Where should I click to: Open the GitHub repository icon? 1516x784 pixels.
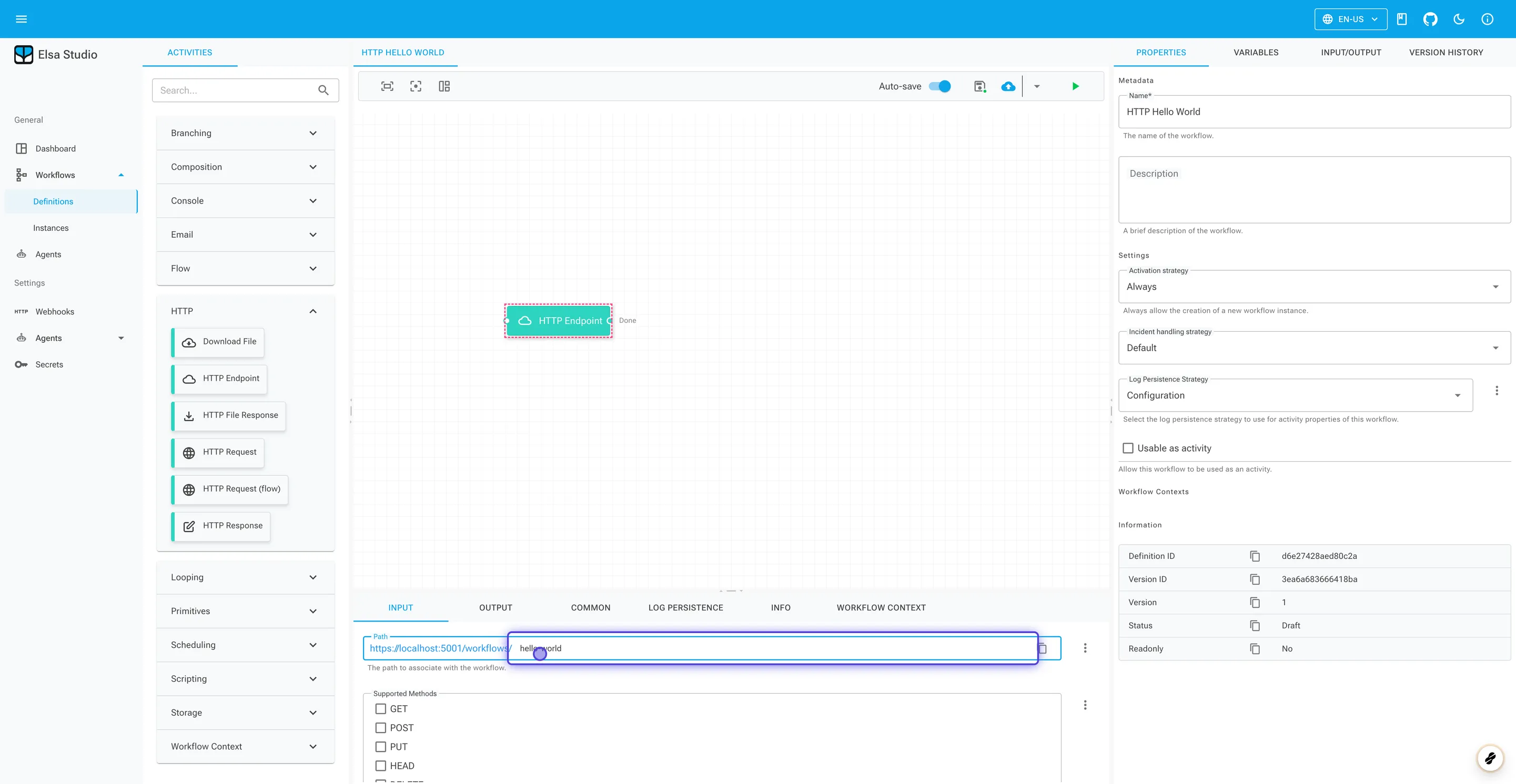(1430, 19)
